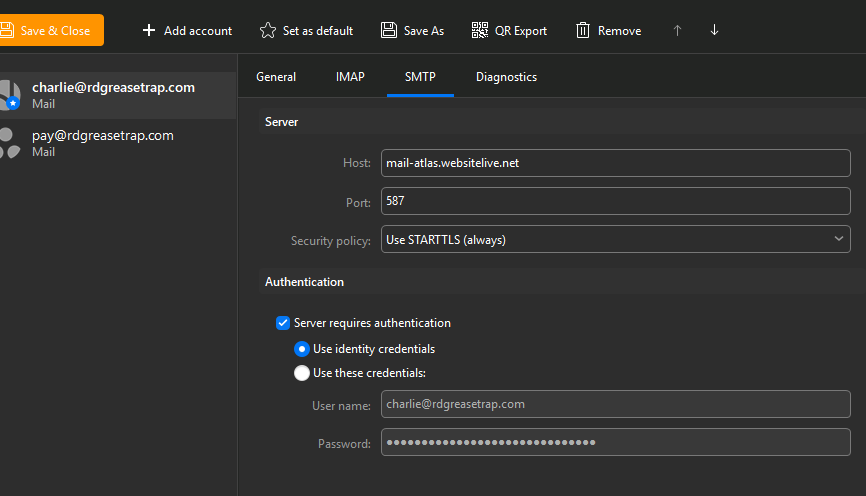Click the Port number field
Image resolution: width=866 pixels, height=496 pixels.
[615, 201]
